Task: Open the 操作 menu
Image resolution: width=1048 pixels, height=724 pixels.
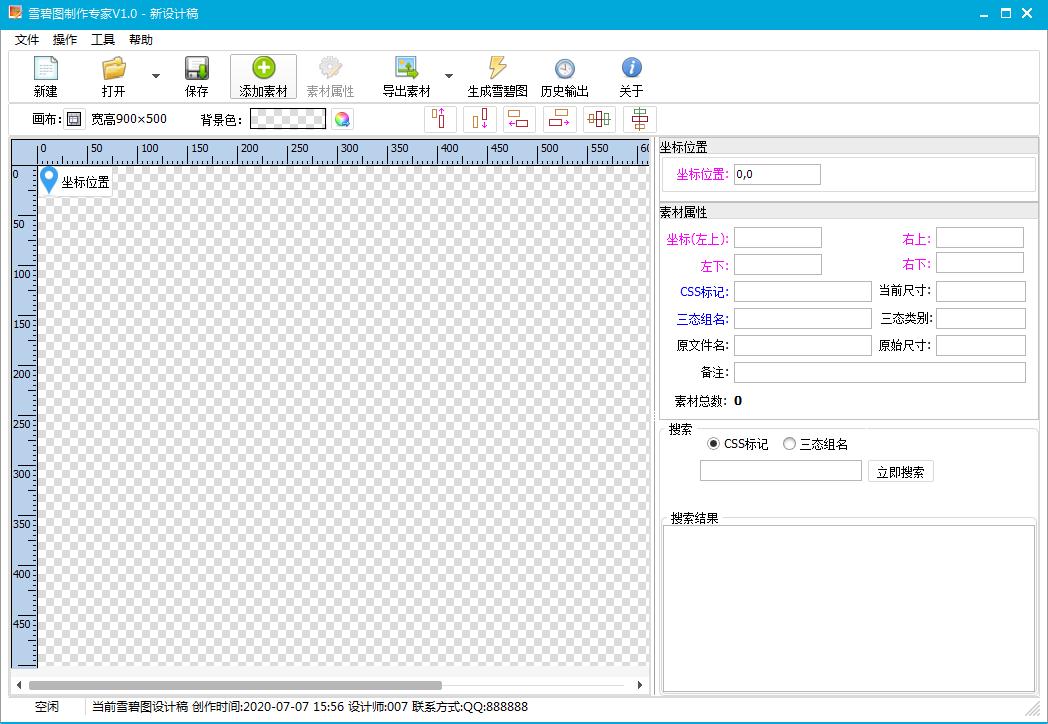Action: click(x=64, y=40)
